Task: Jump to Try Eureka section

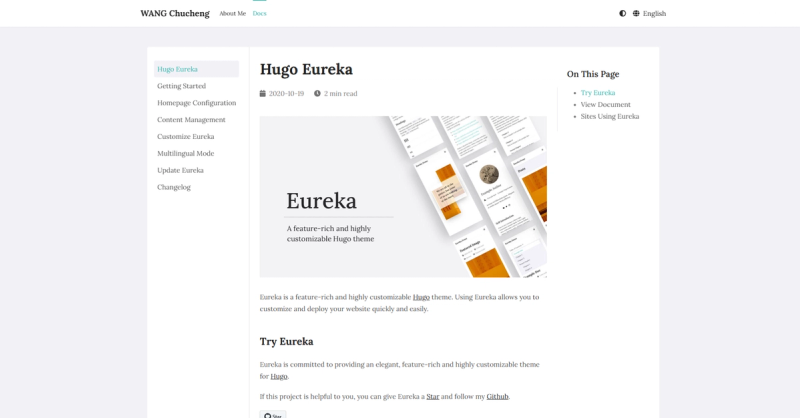Action: 598,92
